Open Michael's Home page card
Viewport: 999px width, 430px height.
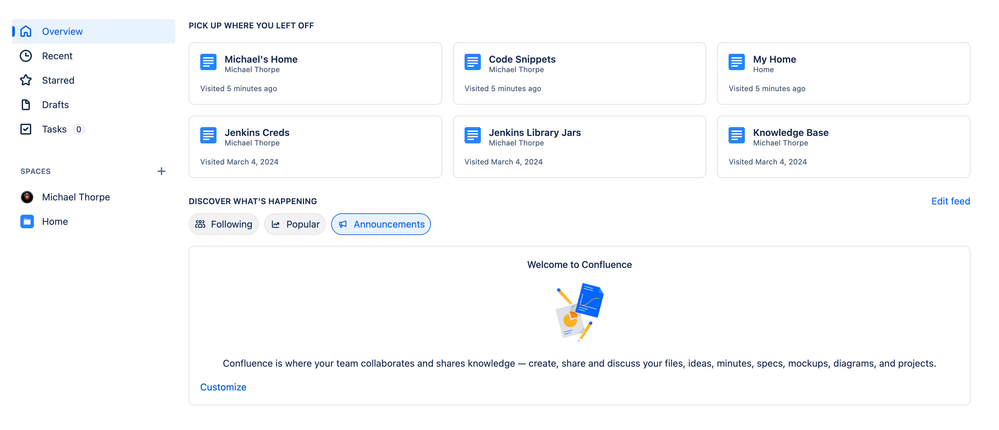(x=315, y=73)
